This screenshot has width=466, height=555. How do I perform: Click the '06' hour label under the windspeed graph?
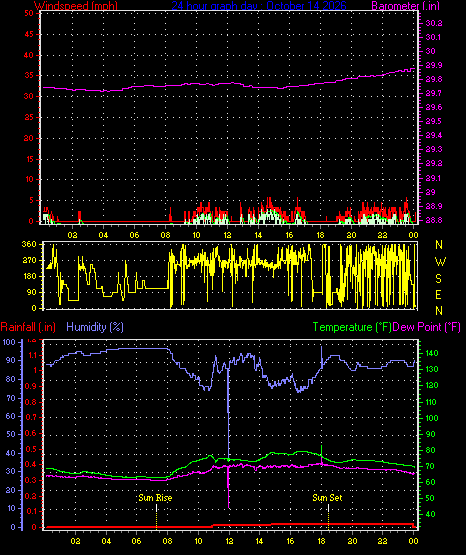tap(134, 235)
